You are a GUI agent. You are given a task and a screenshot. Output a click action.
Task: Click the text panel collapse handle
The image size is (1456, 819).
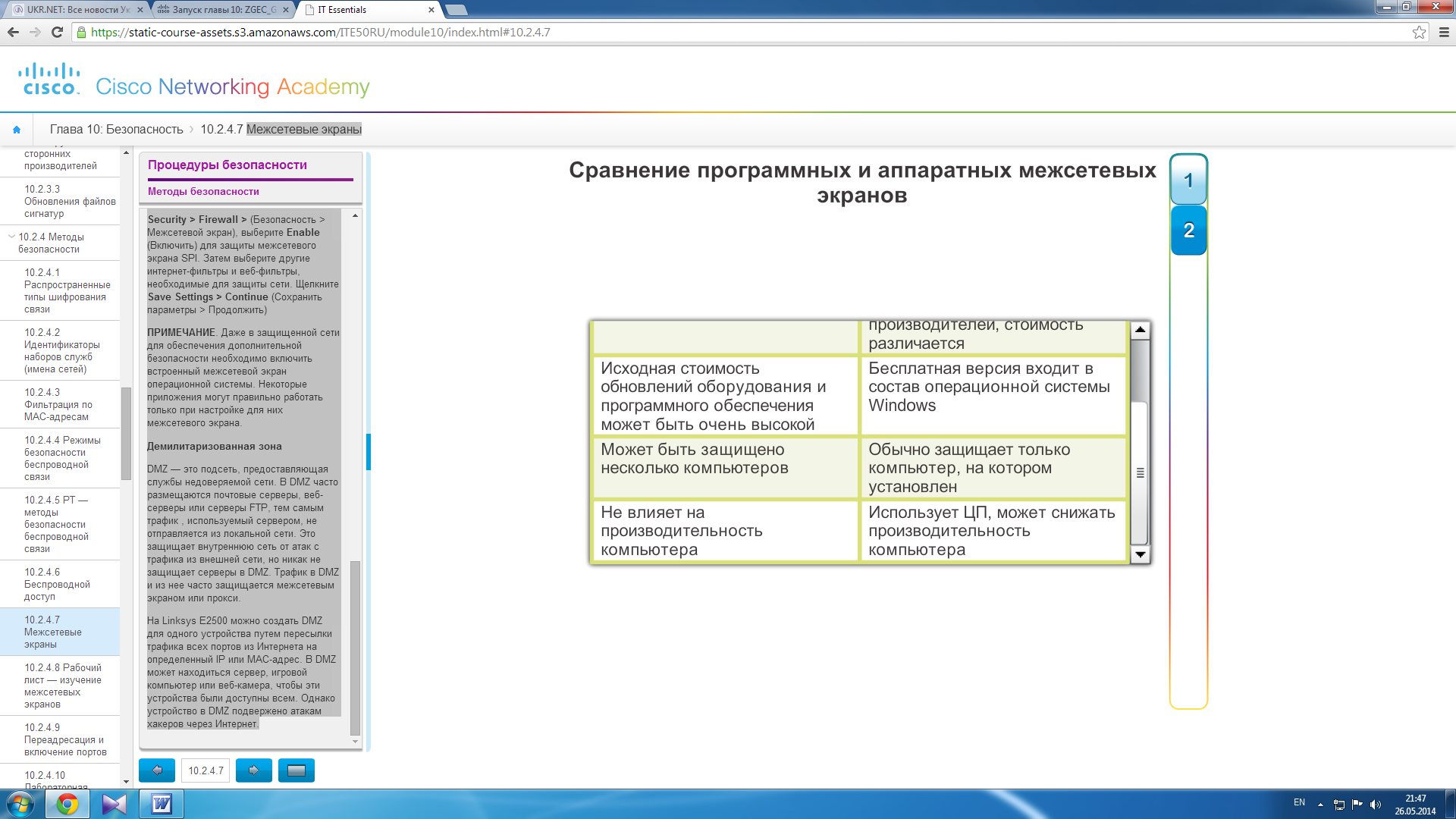tap(369, 452)
